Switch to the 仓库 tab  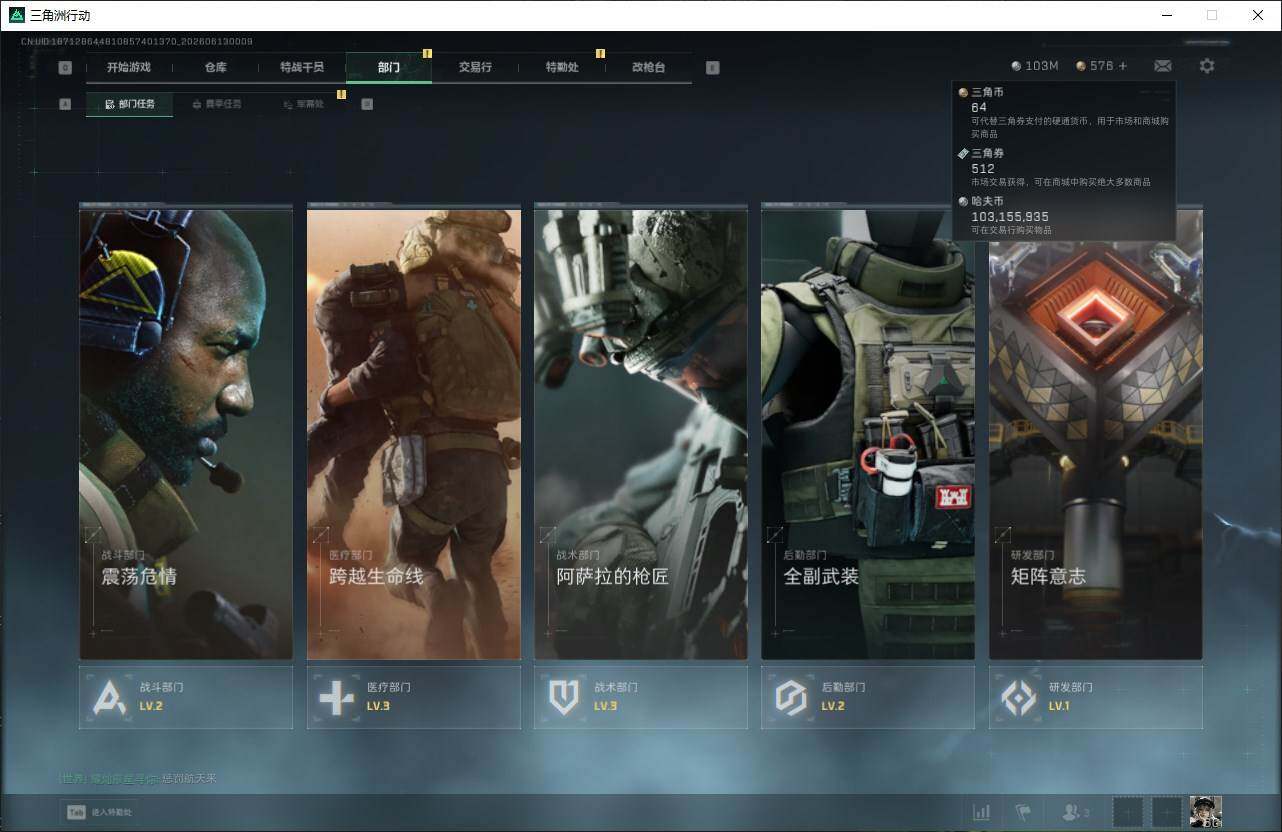(x=216, y=67)
